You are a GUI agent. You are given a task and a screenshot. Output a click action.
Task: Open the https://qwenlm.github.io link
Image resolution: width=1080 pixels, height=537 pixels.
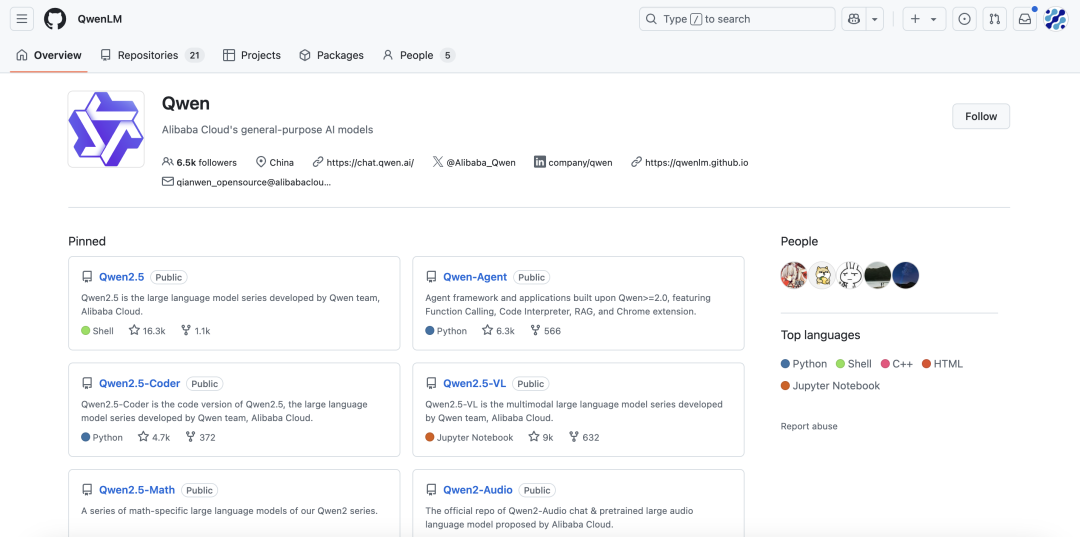pos(696,162)
